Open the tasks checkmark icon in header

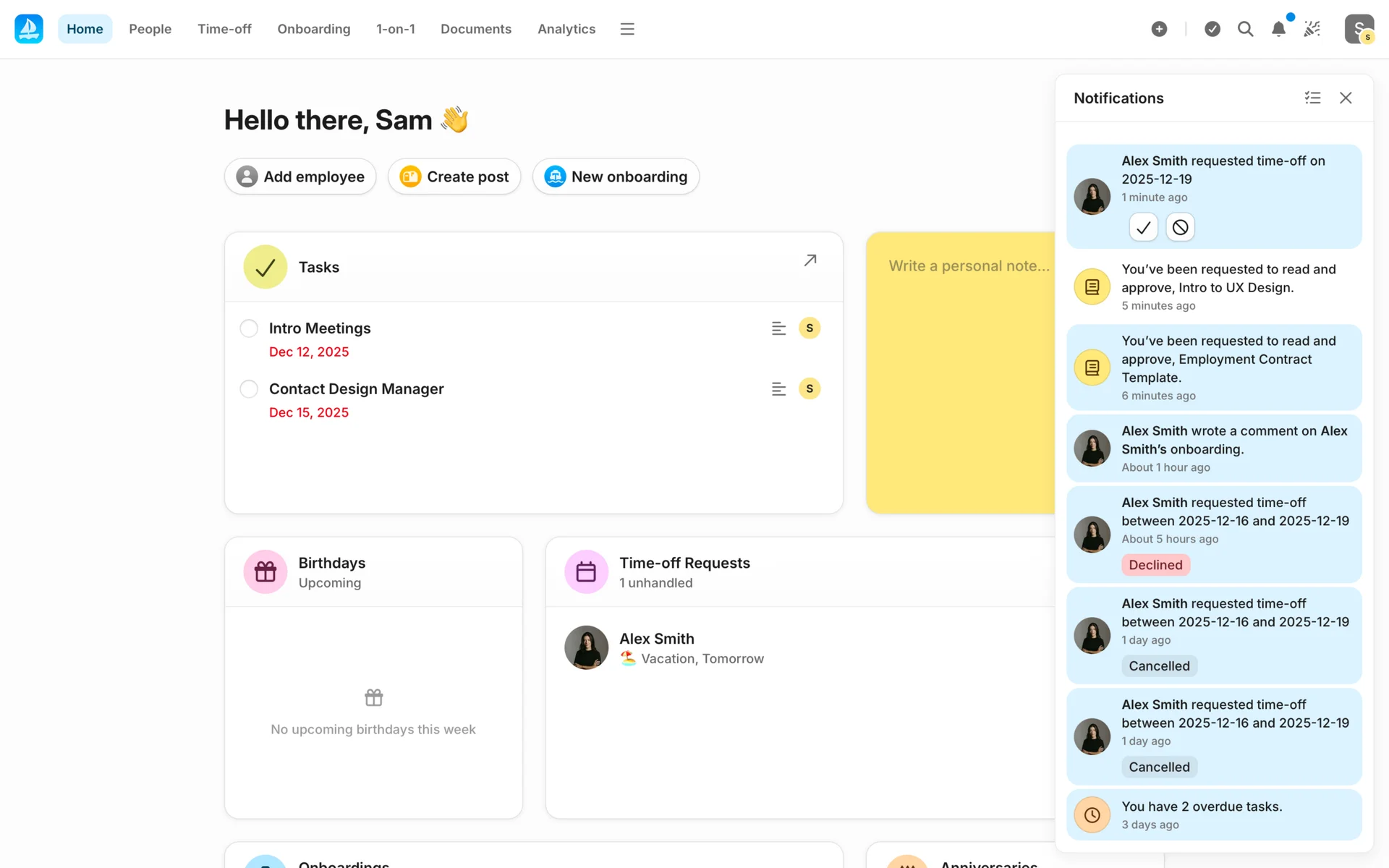pos(1212,29)
